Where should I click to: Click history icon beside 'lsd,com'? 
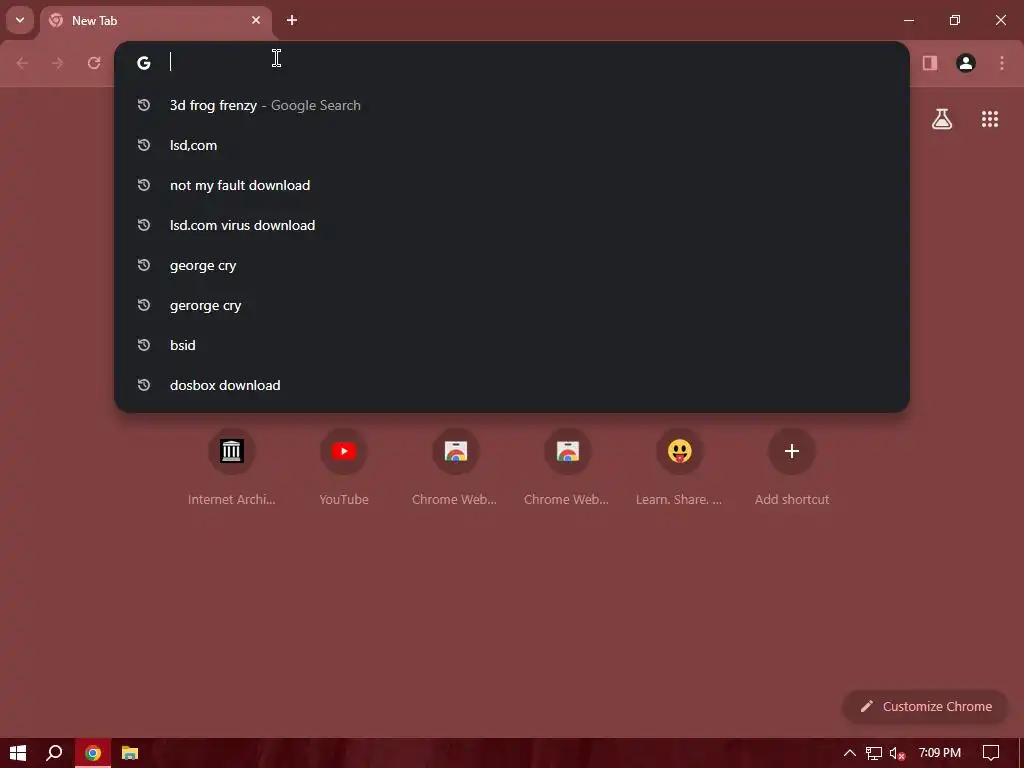pyautogui.click(x=144, y=145)
